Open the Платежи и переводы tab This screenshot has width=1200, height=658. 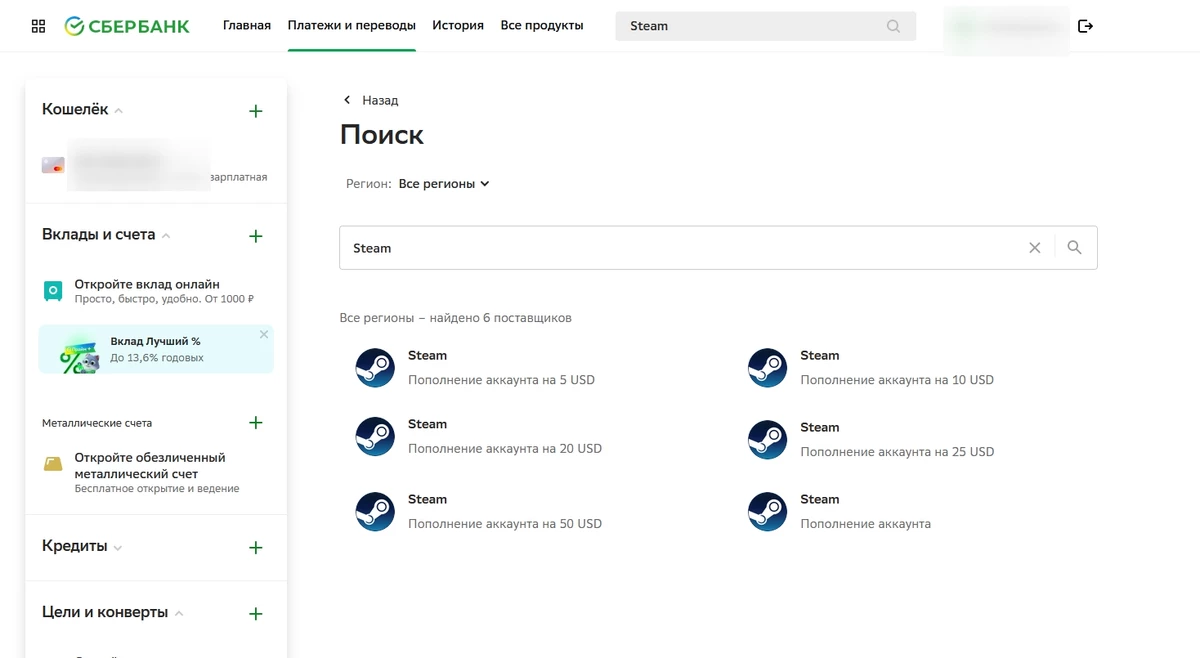(x=352, y=26)
